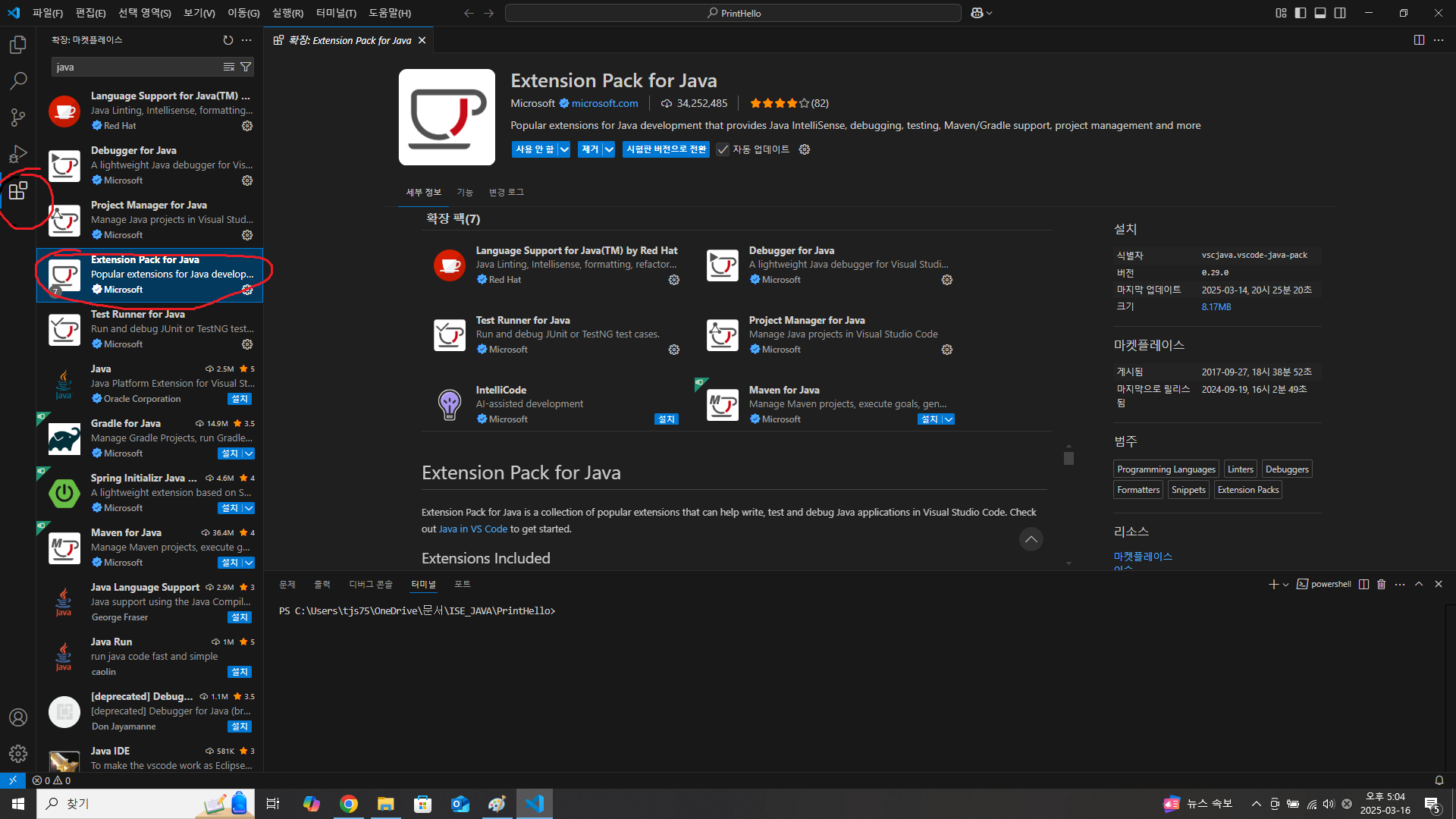This screenshot has height=819, width=1456.
Task: Toggle the auto update checkbox
Action: click(x=723, y=149)
